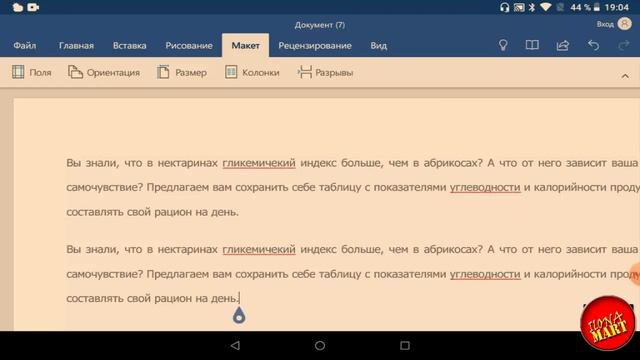The height and width of the screenshot is (360, 640).
Task: Click гликемичекий in the second paragraph
Action: 259,249
